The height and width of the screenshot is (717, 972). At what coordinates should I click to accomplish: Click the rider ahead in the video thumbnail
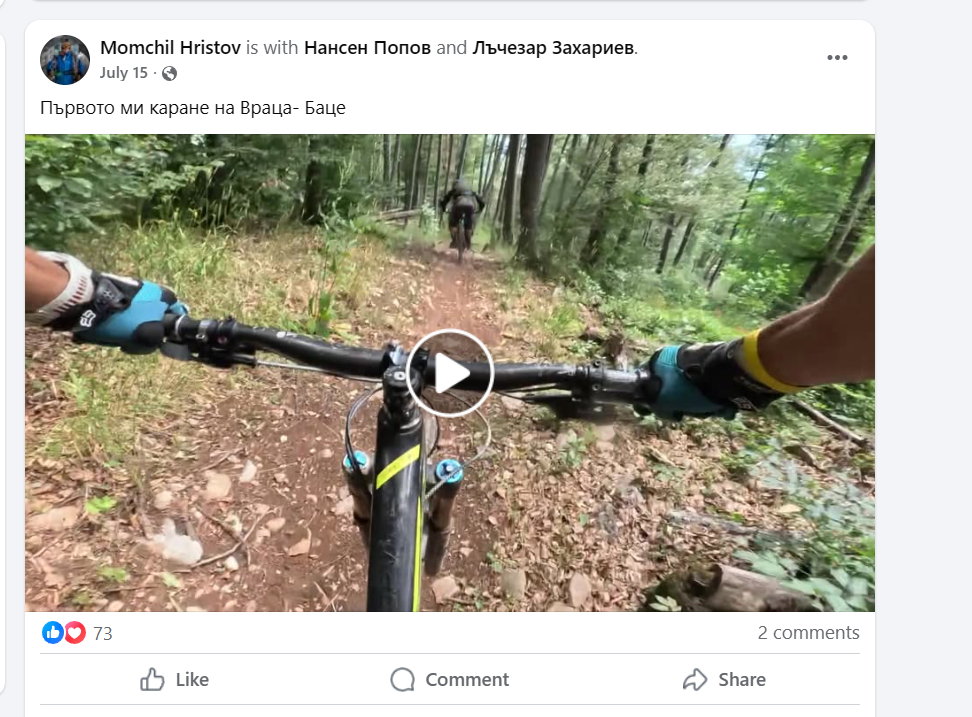click(461, 212)
